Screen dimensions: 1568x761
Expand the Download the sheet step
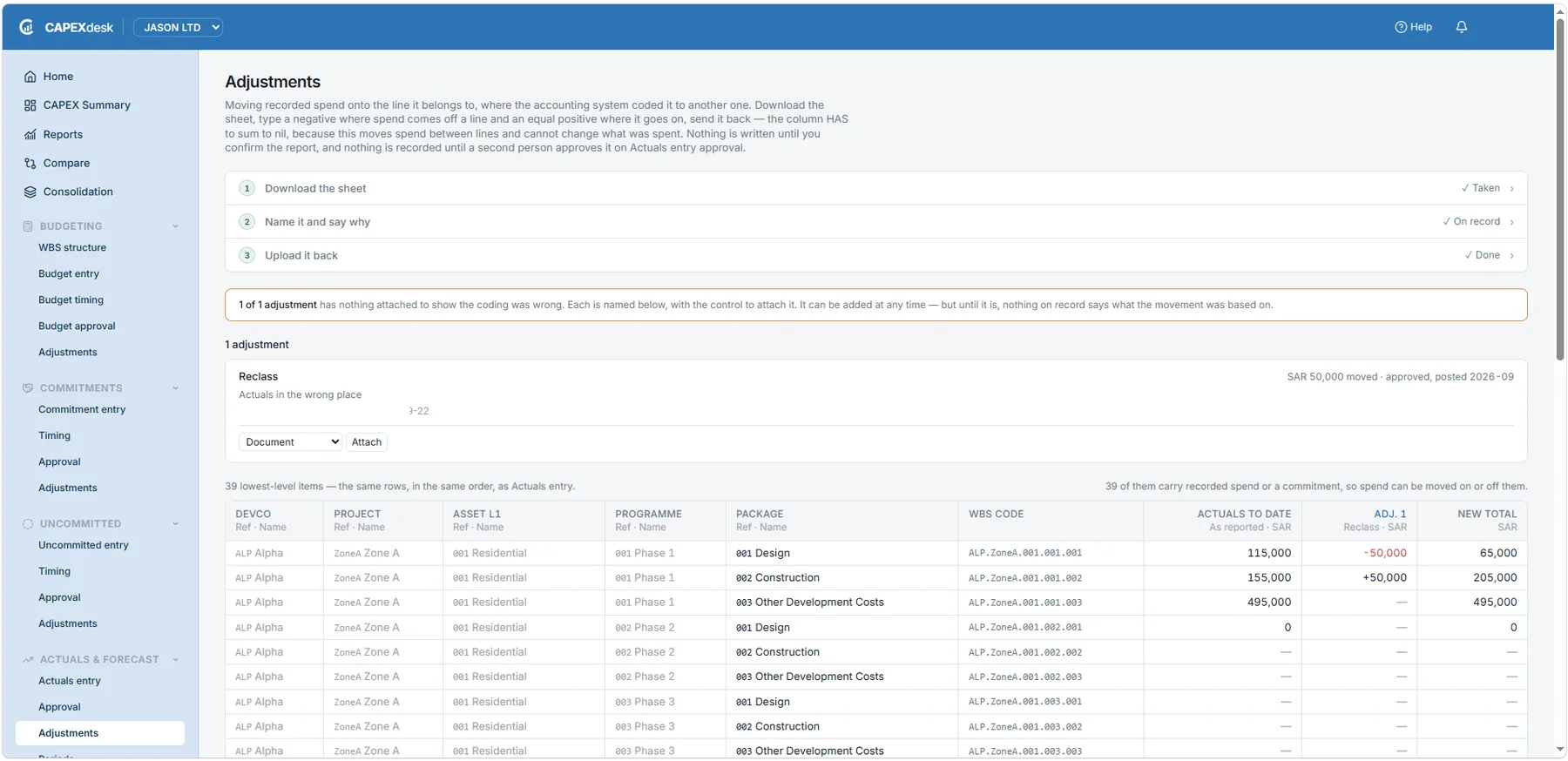[x=875, y=188]
